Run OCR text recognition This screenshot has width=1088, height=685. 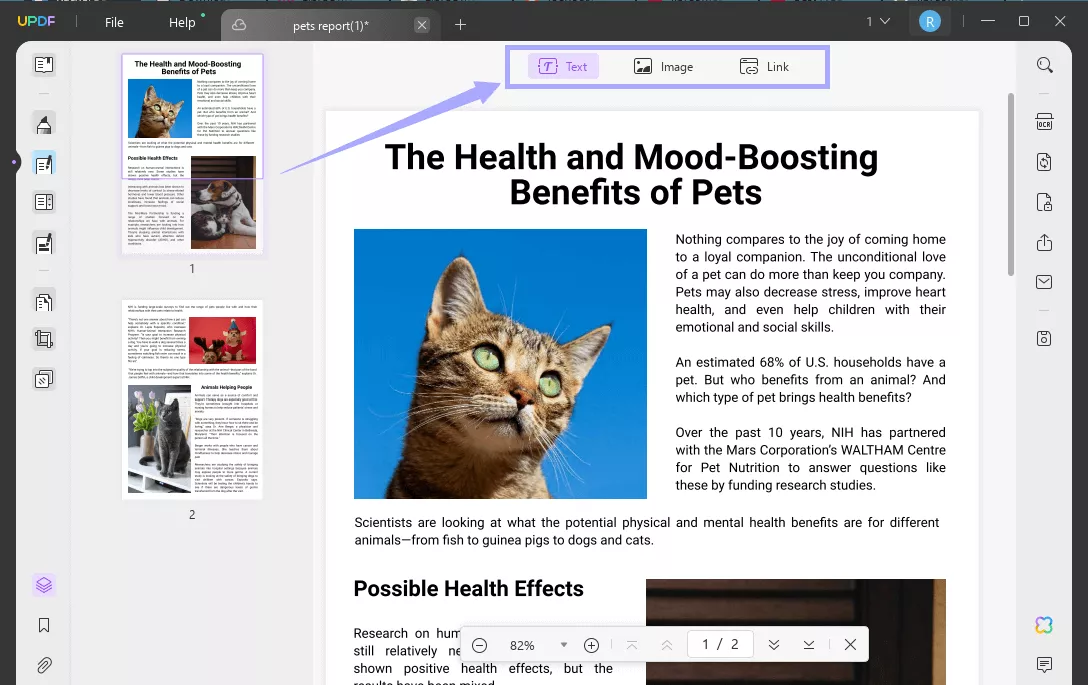tap(1044, 121)
